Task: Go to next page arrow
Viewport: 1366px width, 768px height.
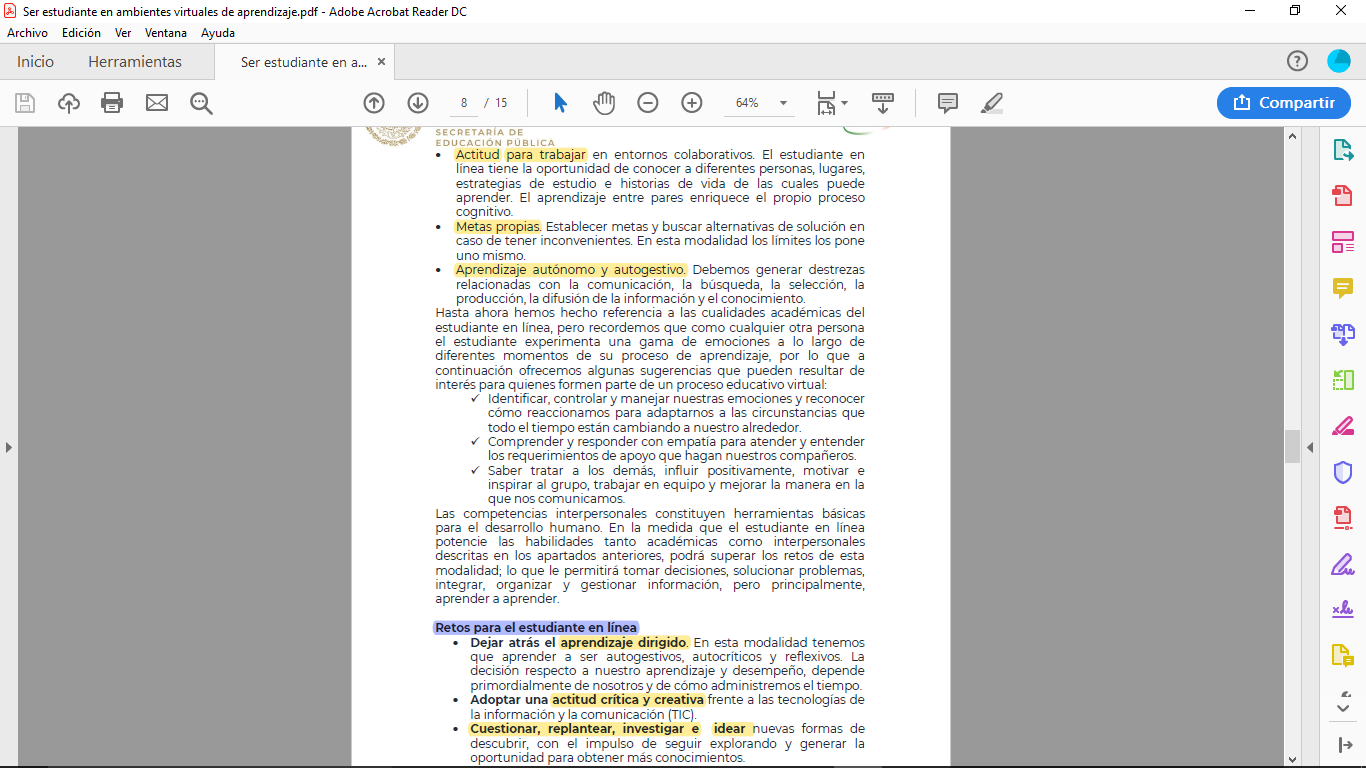Action: [418, 103]
